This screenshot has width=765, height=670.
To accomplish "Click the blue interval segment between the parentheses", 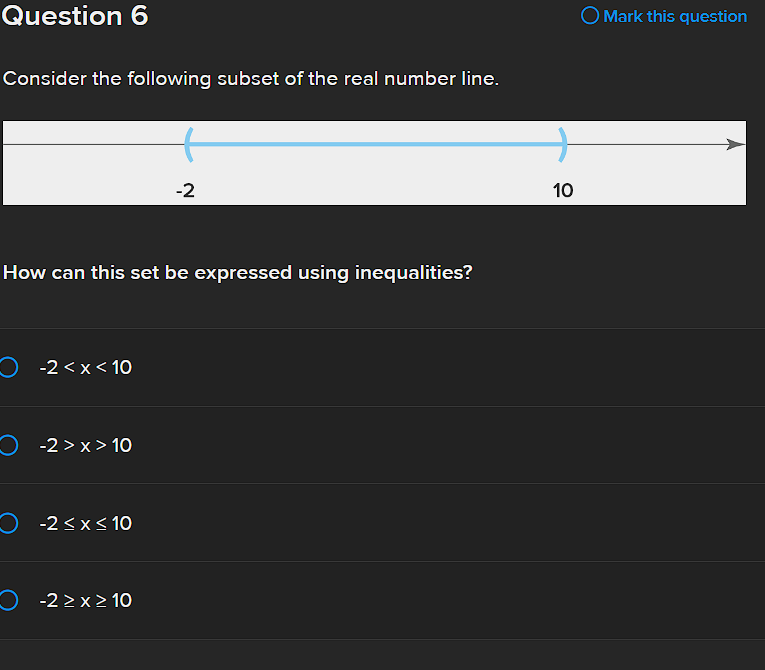I will point(375,144).
